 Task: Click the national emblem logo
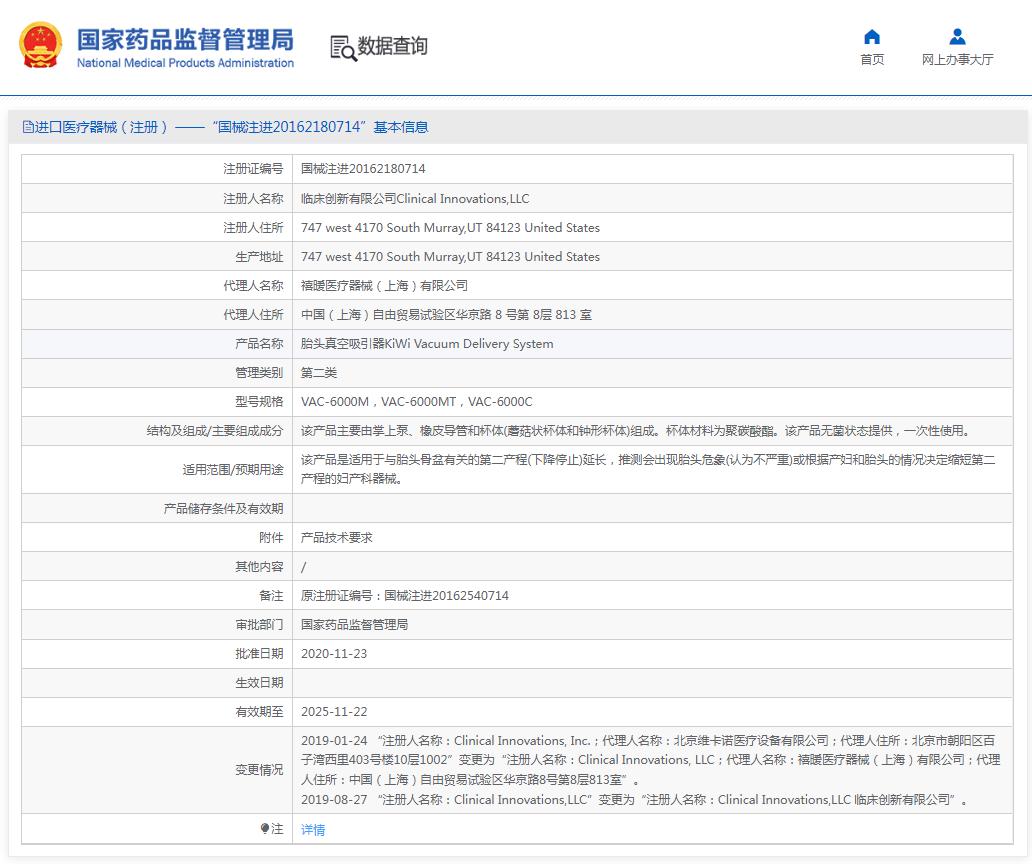41,45
